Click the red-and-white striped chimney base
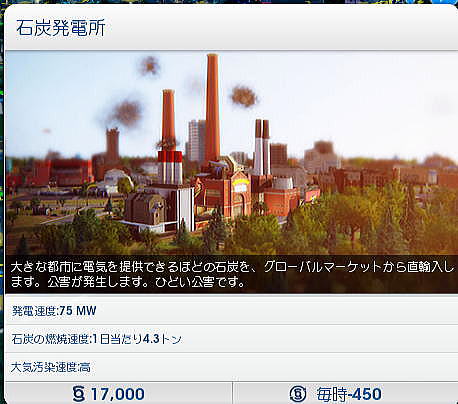 (170, 167)
